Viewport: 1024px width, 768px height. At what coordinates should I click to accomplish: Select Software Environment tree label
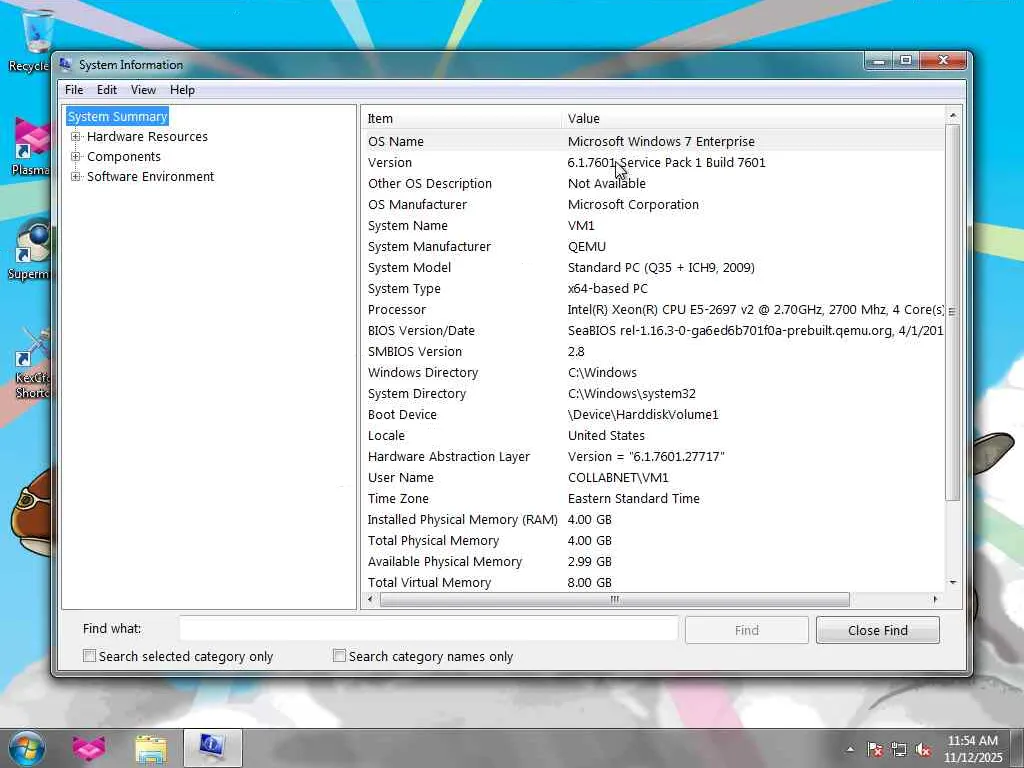(x=150, y=176)
